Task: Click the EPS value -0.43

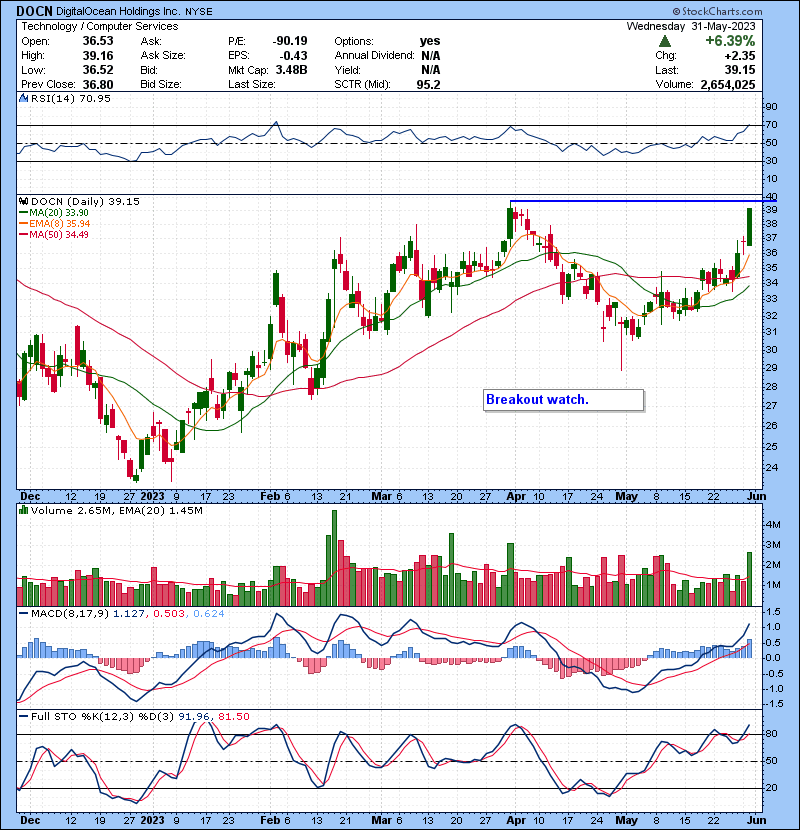Action: click(x=294, y=55)
